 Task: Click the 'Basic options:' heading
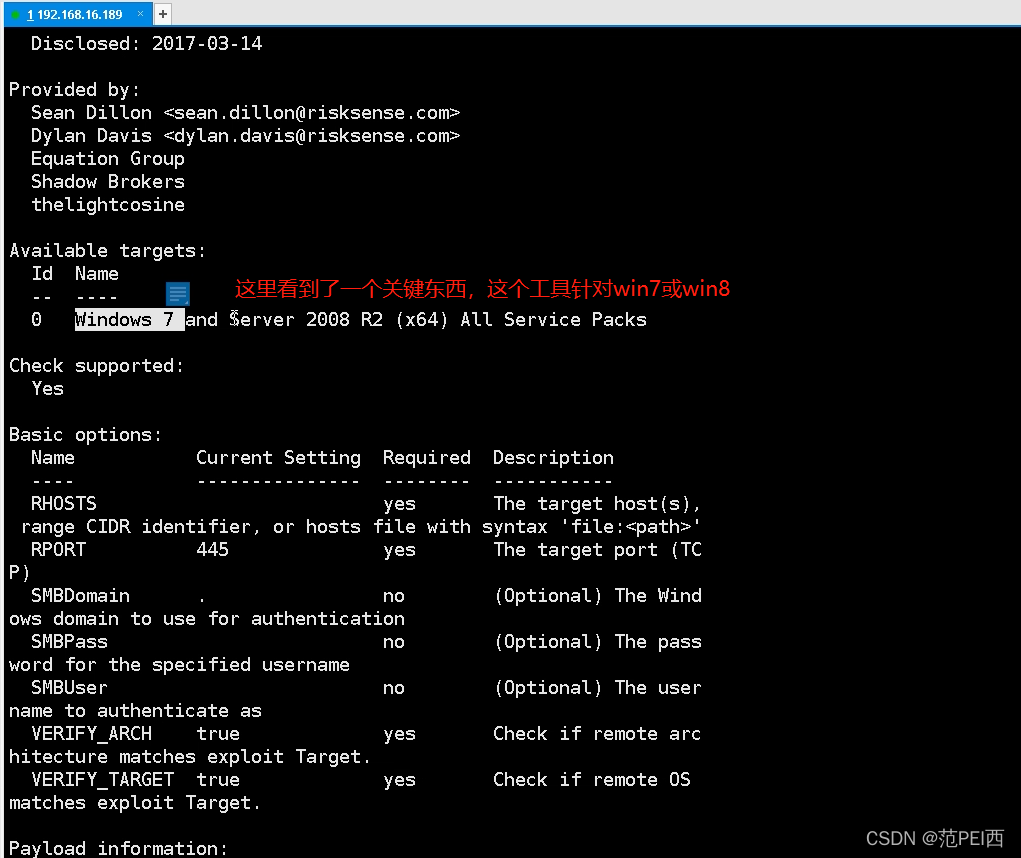85,435
